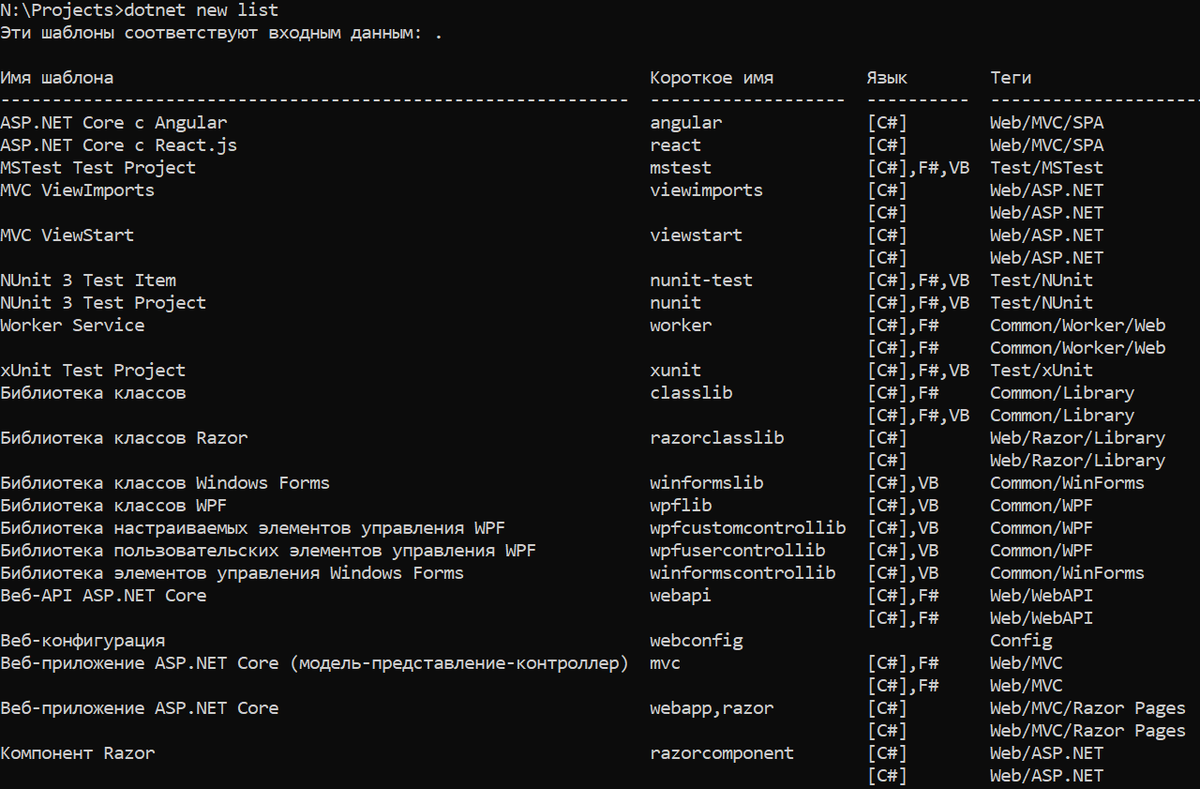The width and height of the screenshot is (1200, 789).
Task: Click tag 'Config'
Action: (x=1021, y=640)
